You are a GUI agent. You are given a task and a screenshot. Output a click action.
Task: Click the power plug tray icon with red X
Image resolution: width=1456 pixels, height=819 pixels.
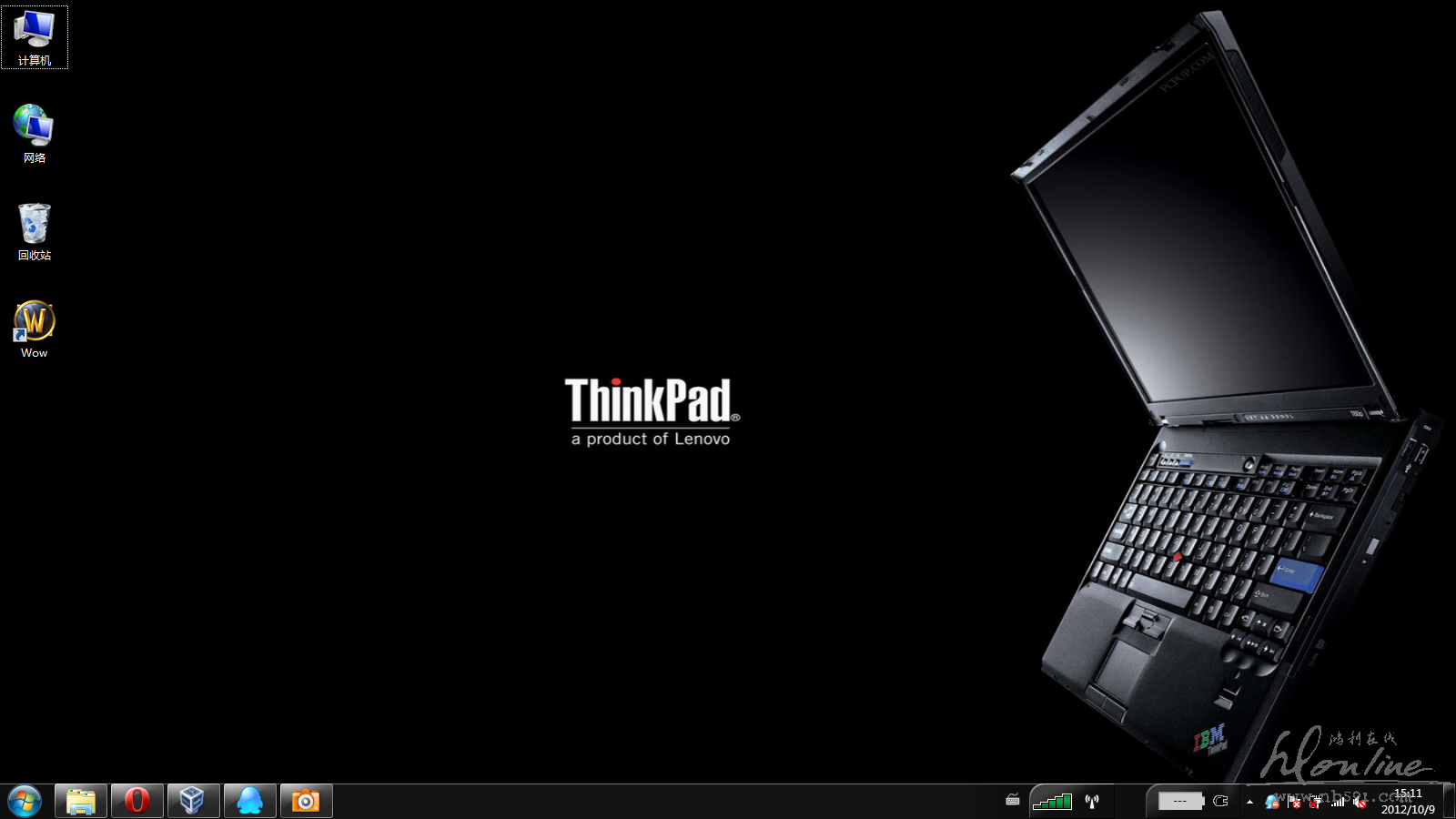1316,802
